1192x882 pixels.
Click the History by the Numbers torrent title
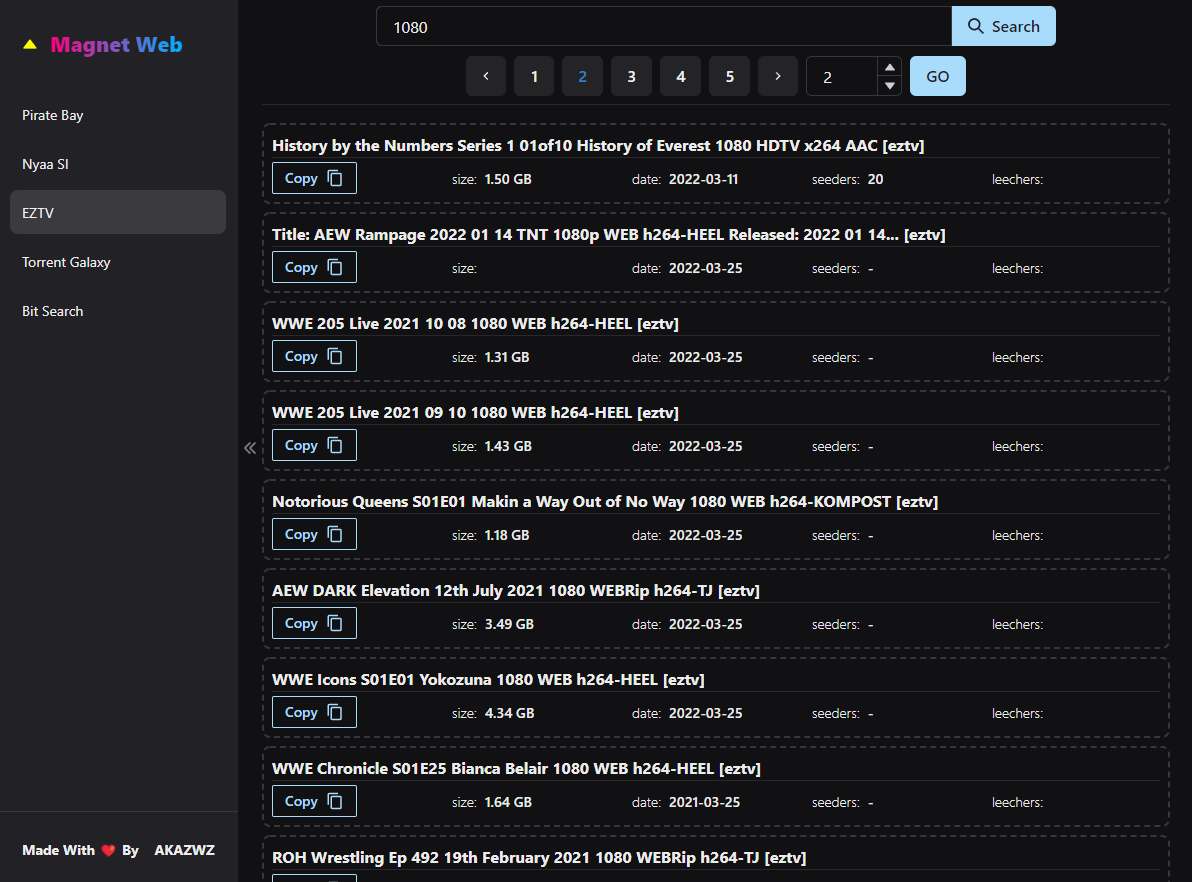point(598,145)
